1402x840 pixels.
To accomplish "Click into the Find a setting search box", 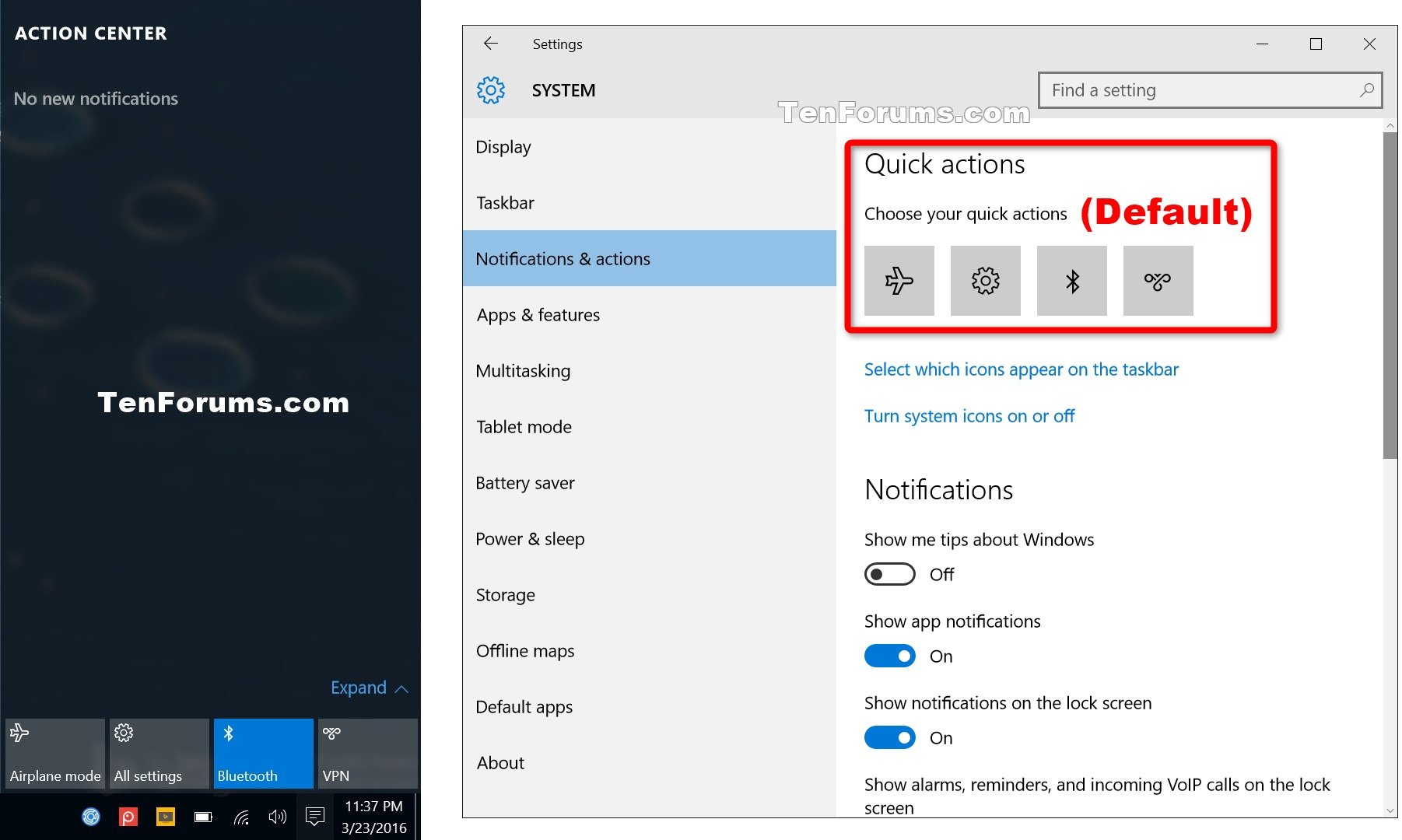I will [1211, 90].
